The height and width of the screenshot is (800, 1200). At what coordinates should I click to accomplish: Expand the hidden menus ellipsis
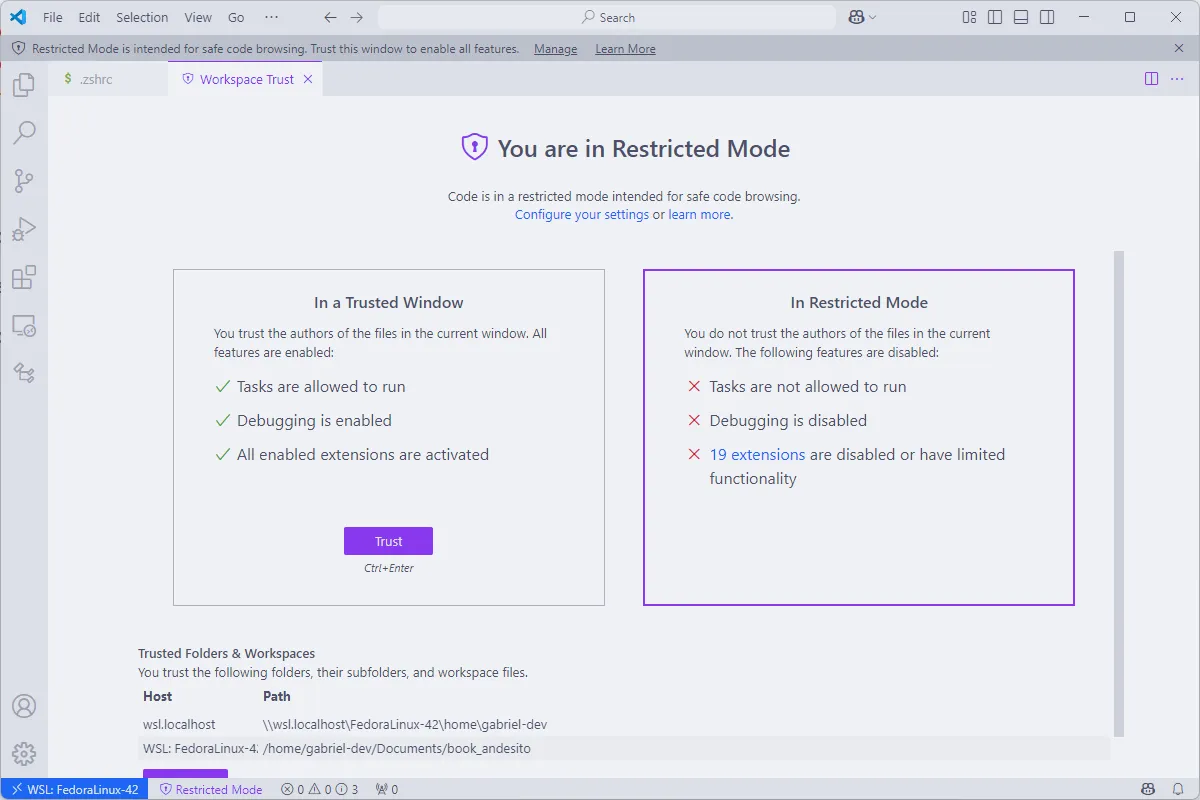click(x=272, y=17)
